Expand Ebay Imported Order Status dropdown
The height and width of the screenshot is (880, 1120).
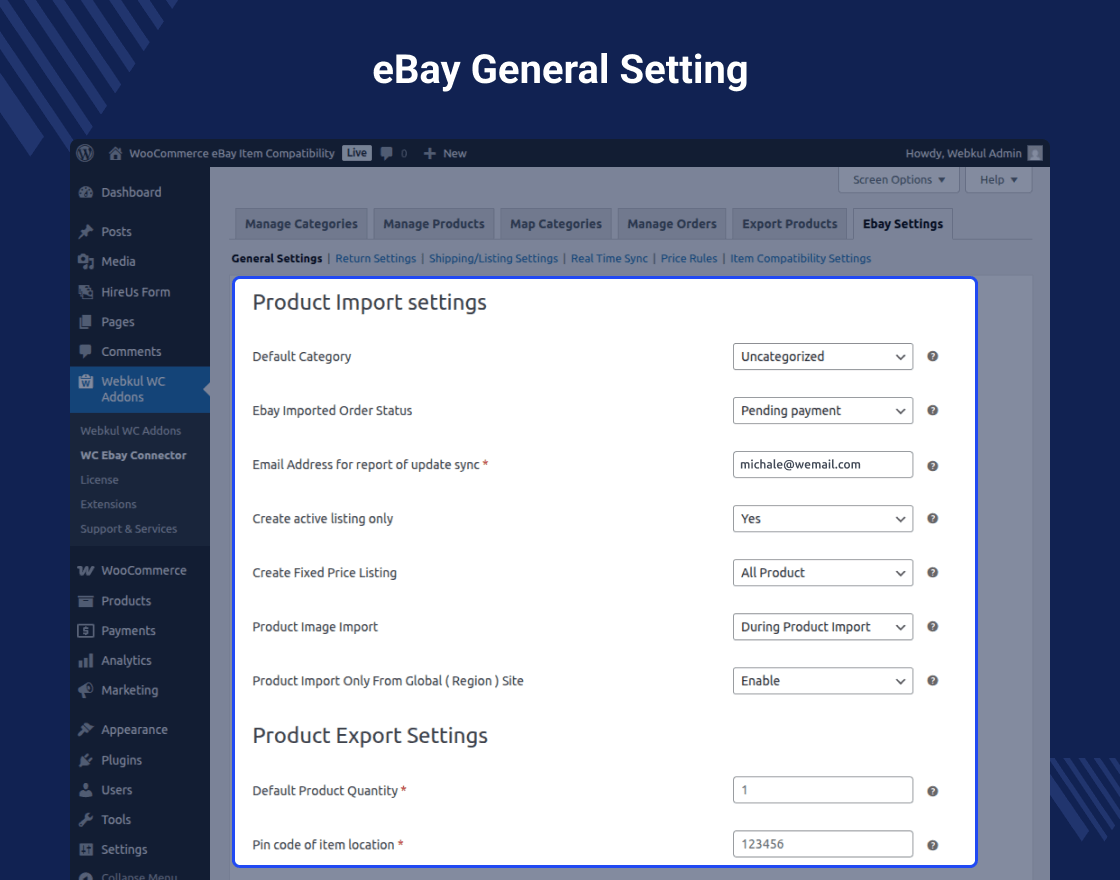(822, 411)
